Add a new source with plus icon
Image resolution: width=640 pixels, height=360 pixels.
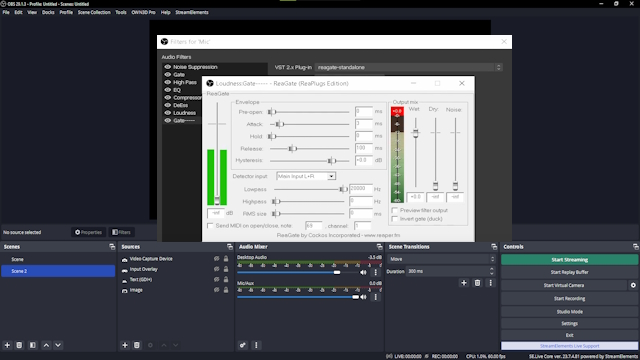pos(125,345)
